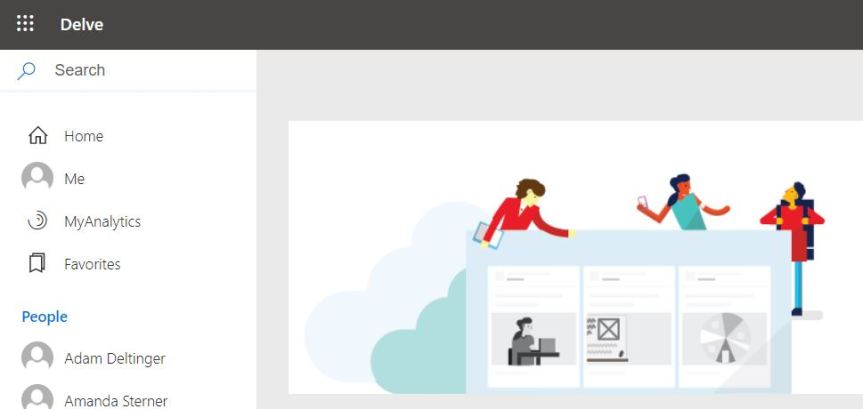Click the search magnifier icon
The height and width of the screenshot is (409, 863).
coord(27,70)
